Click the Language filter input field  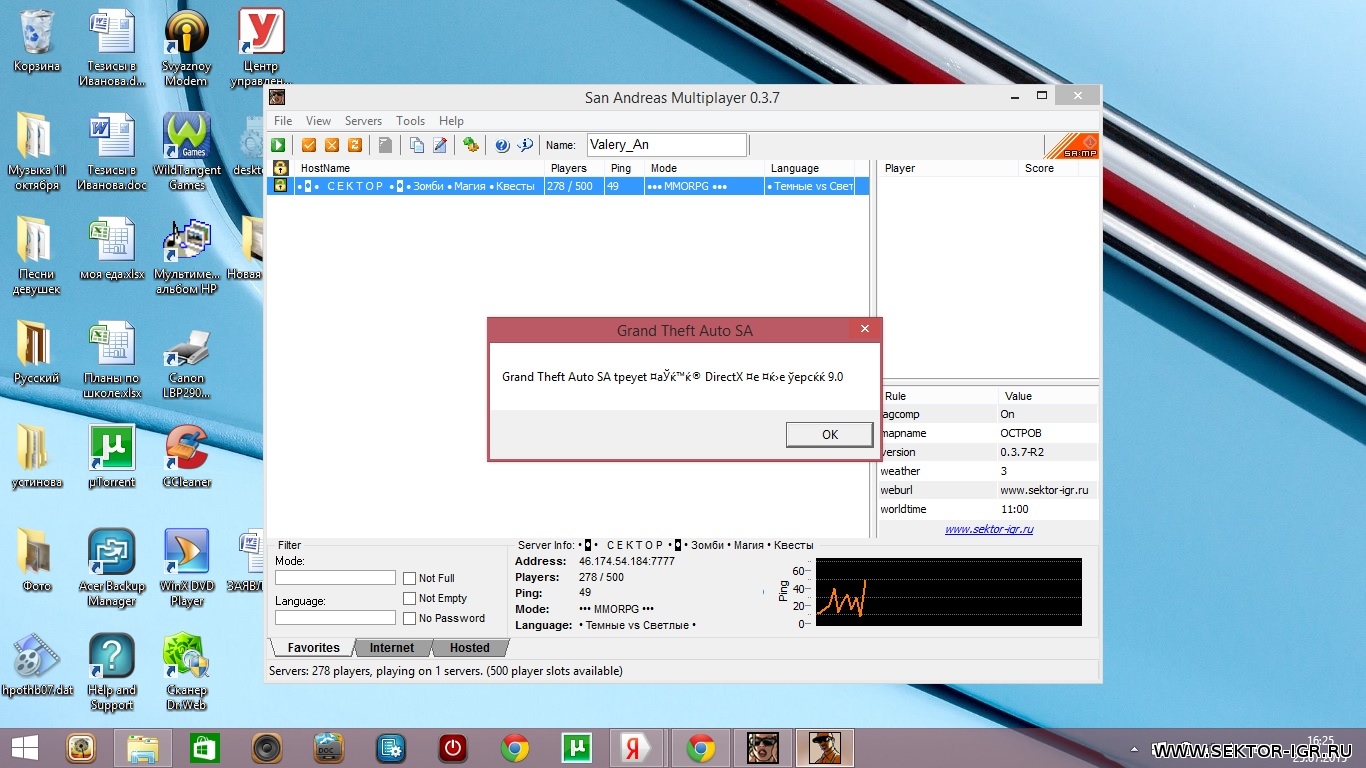pyautogui.click(x=335, y=618)
